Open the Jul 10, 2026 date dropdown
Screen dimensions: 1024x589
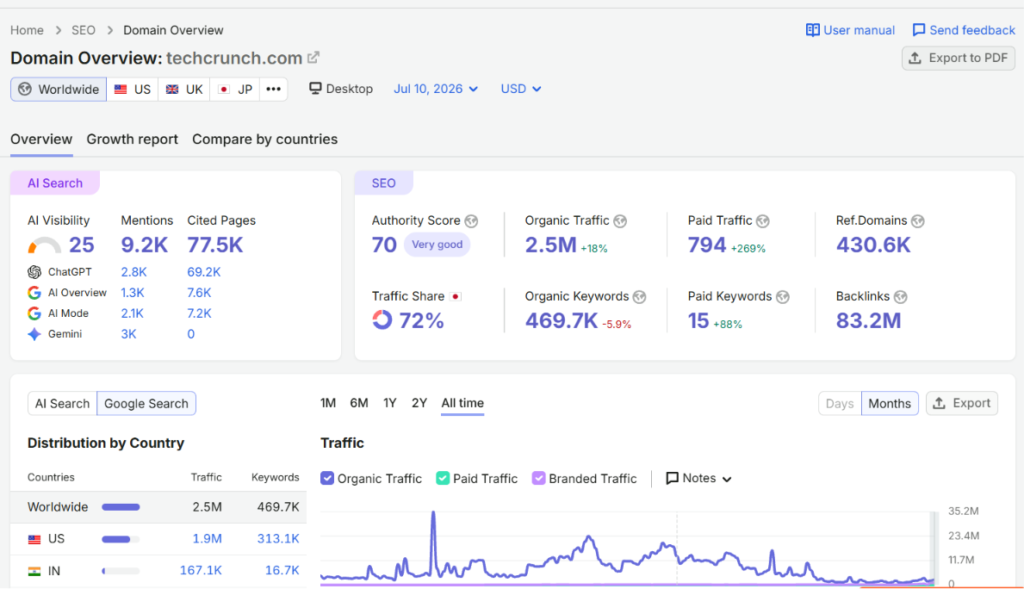[436, 89]
